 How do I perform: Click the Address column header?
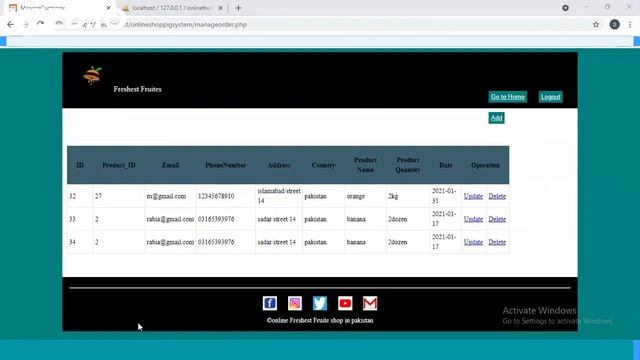(x=279, y=165)
